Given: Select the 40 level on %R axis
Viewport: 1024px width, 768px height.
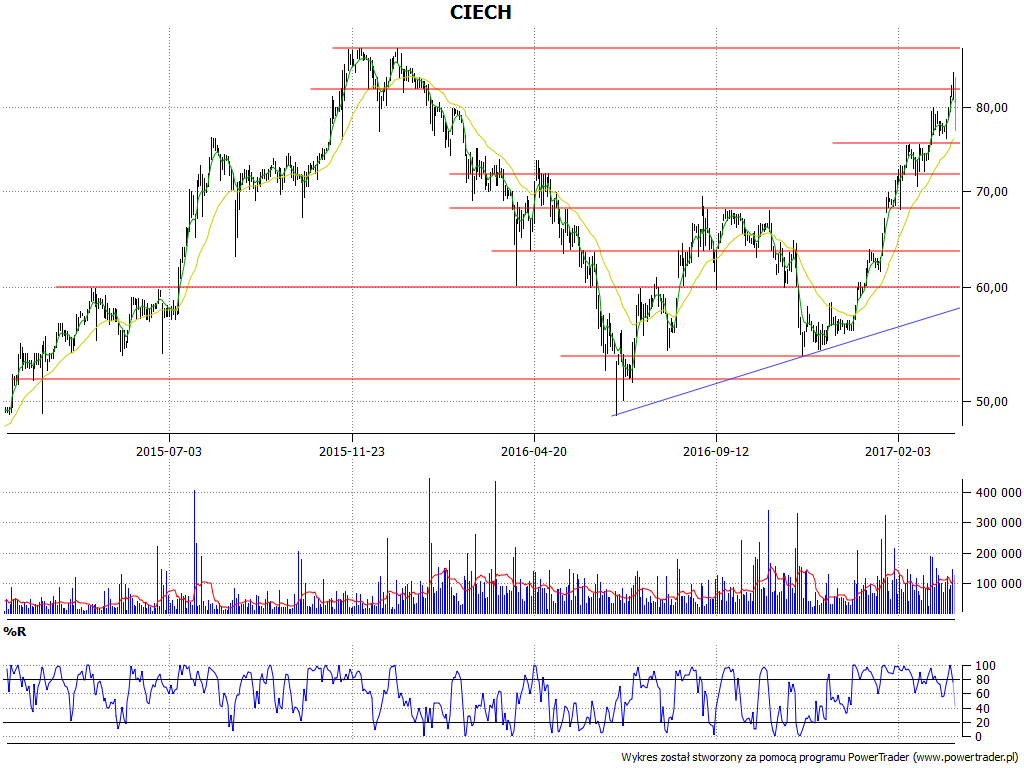Looking at the screenshot, I should click(982, 709).
